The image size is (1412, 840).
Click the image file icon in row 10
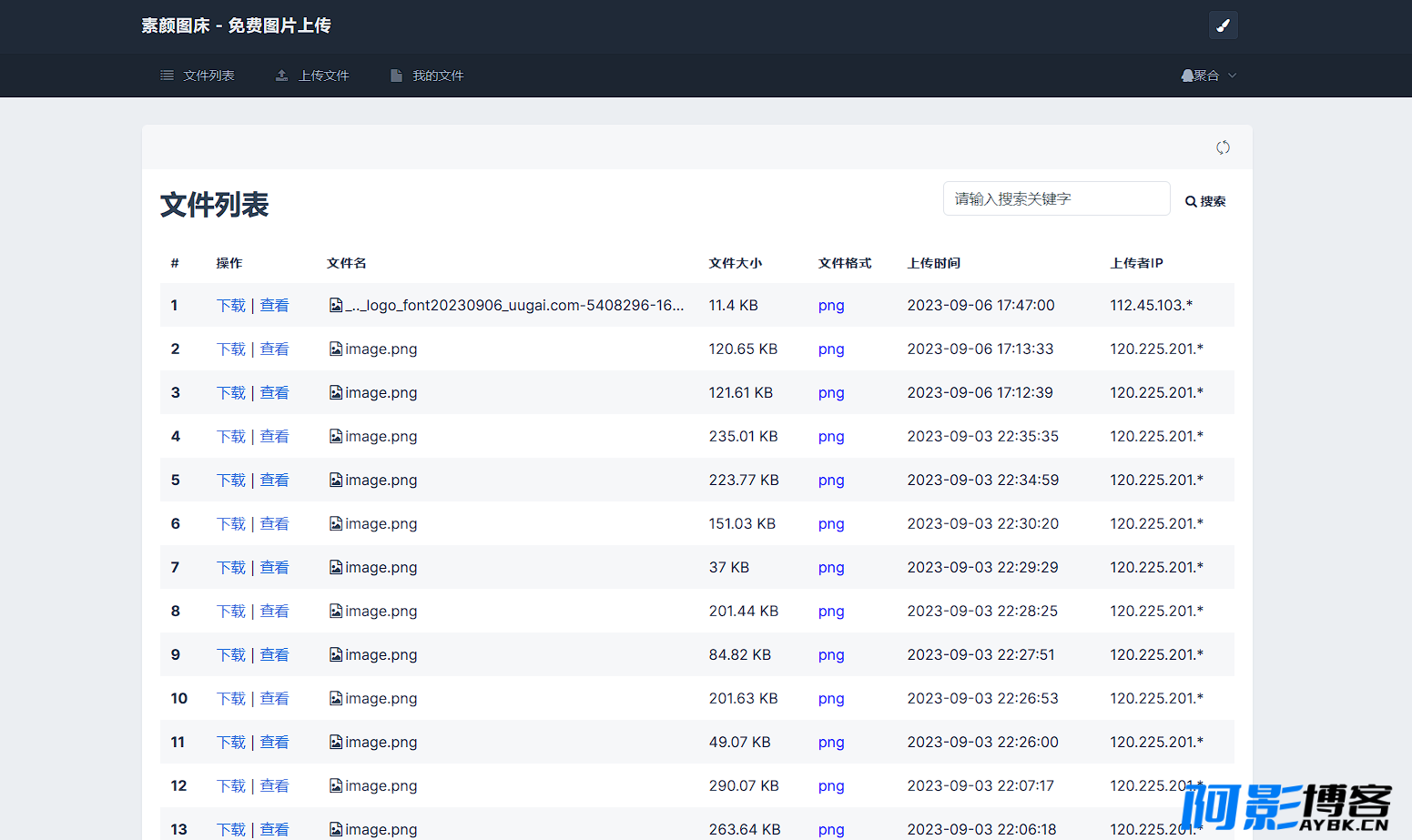[x=336, y=698]
